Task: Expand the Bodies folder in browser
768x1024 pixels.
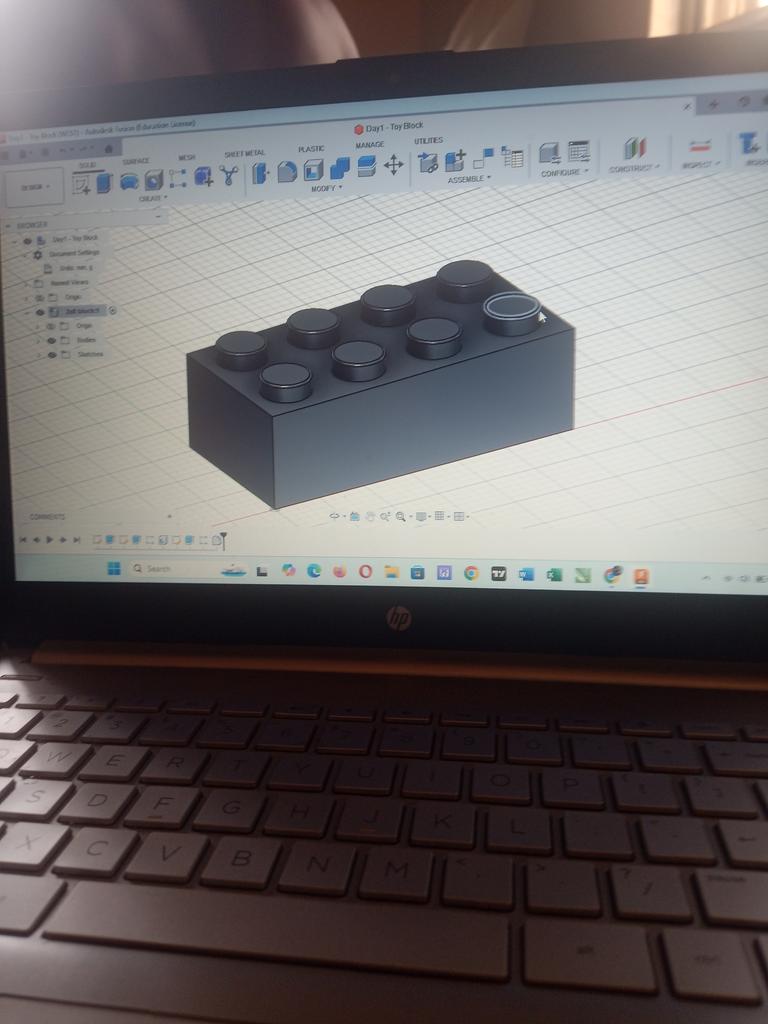Action: pyautogui.click(x=39, y=341)
